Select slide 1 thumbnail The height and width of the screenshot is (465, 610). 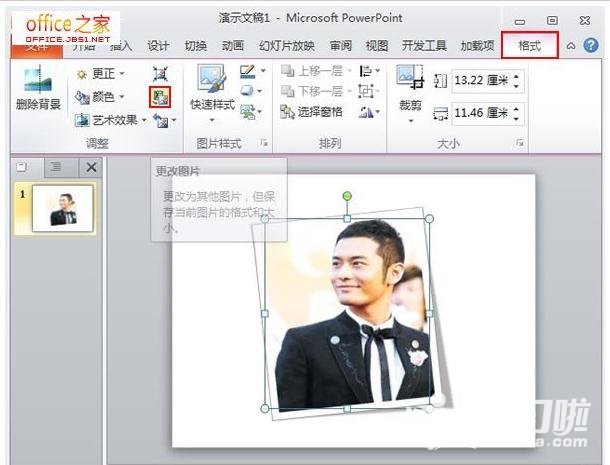(63, 209)
